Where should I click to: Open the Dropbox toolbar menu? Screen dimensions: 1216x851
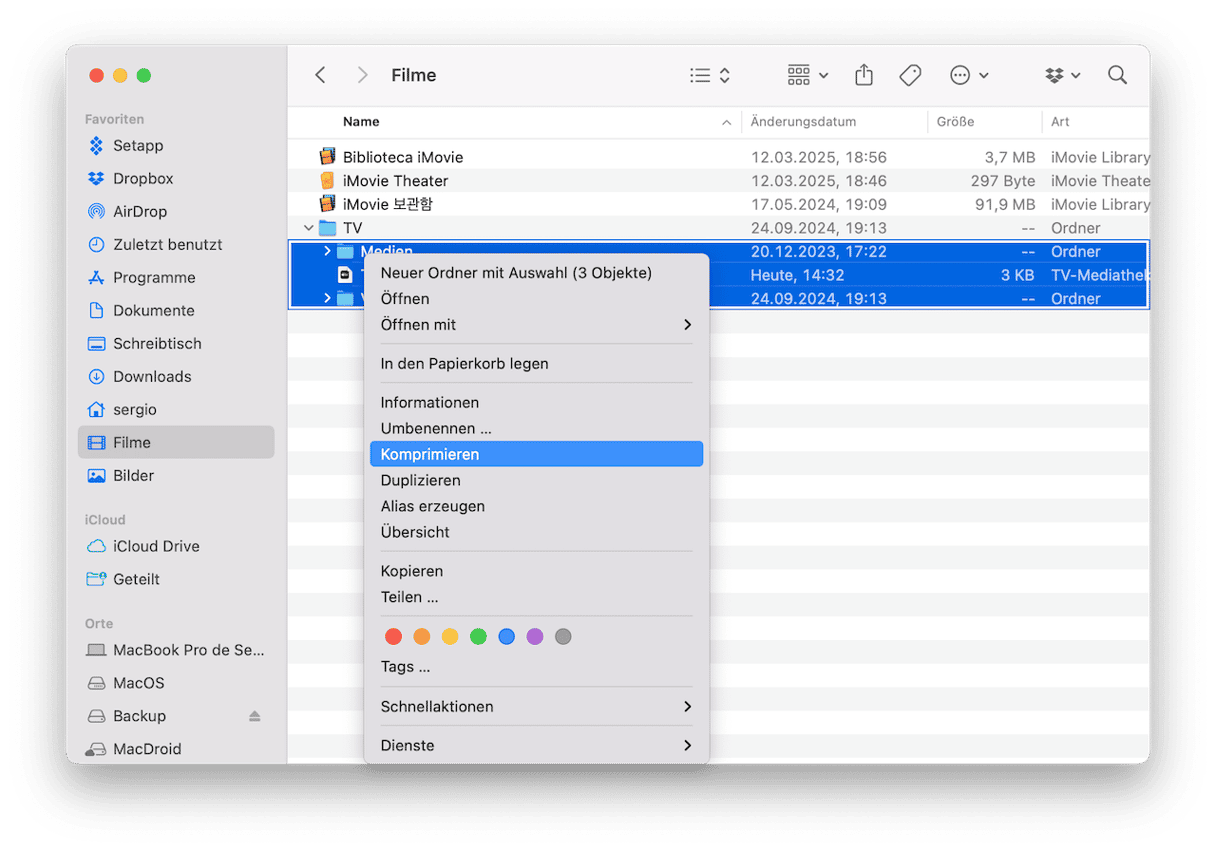pos(1062,76)
